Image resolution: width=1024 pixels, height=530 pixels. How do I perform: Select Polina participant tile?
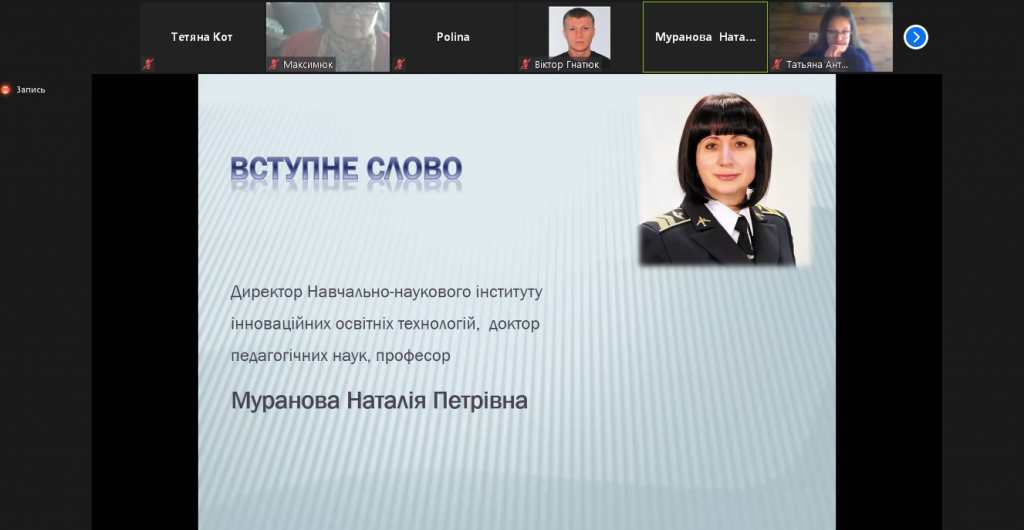[x=453, y=37]
